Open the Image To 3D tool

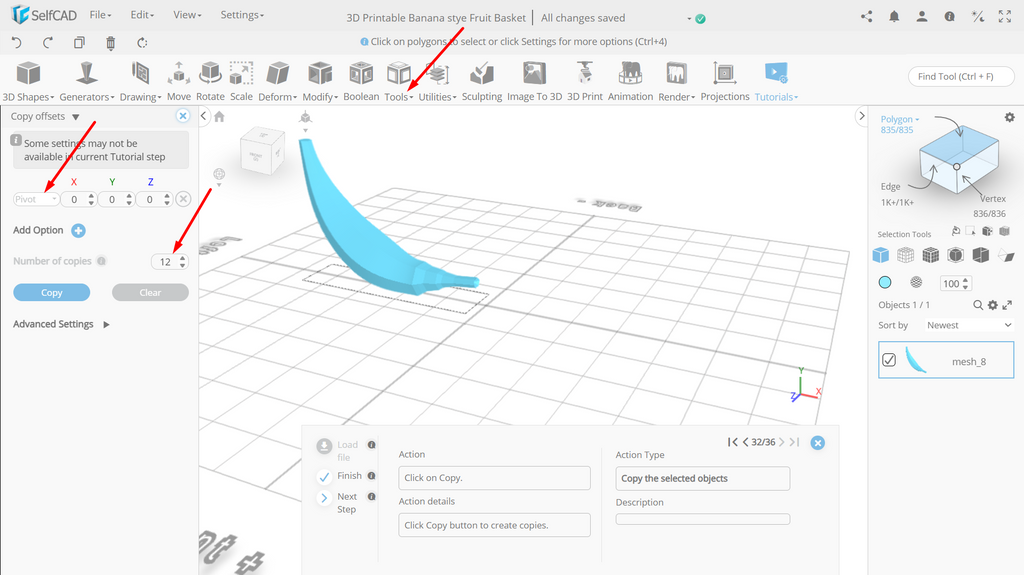click(x=534, y=82)
